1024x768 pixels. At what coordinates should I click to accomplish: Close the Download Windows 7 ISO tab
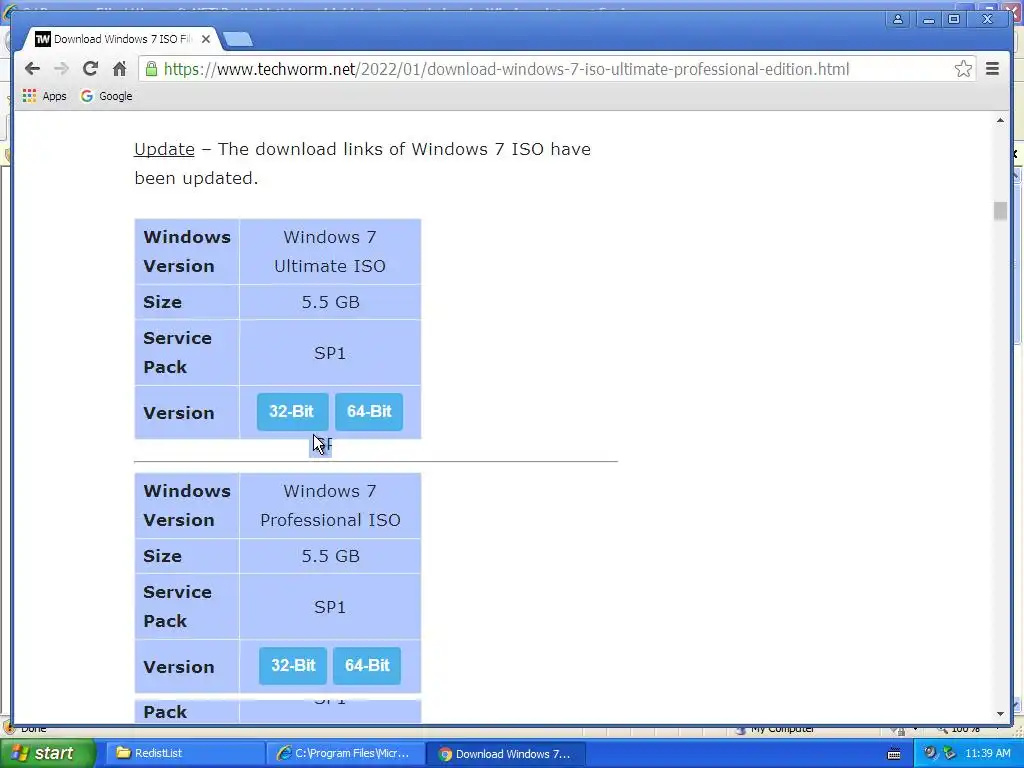pos(206,39)
